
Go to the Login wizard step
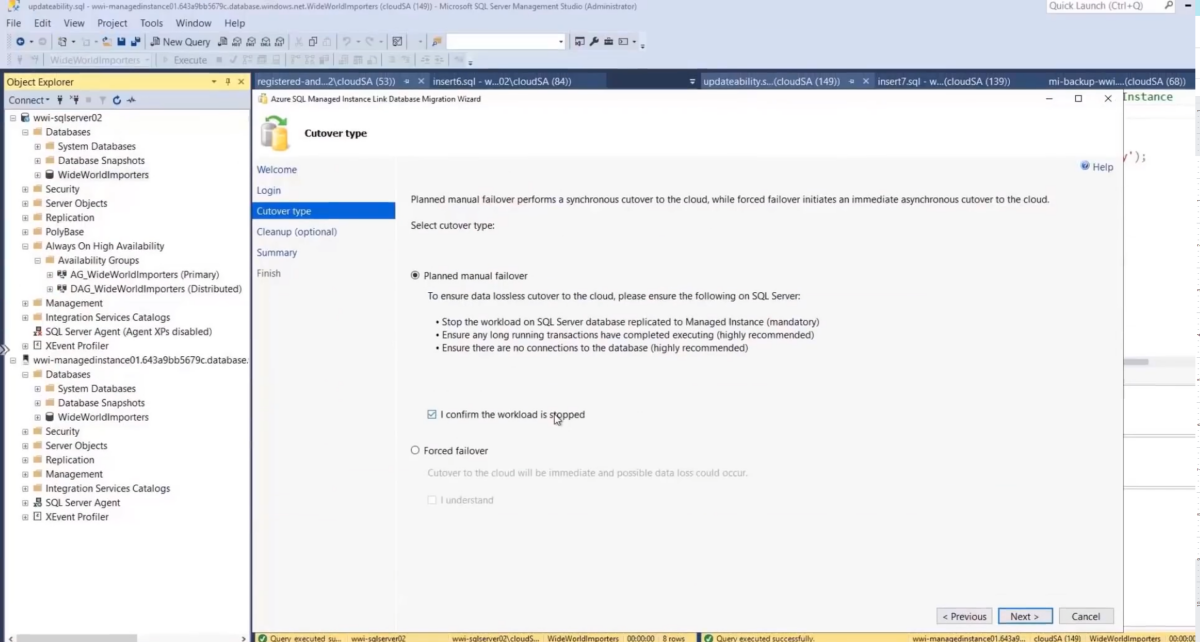[x=269, y=190]
